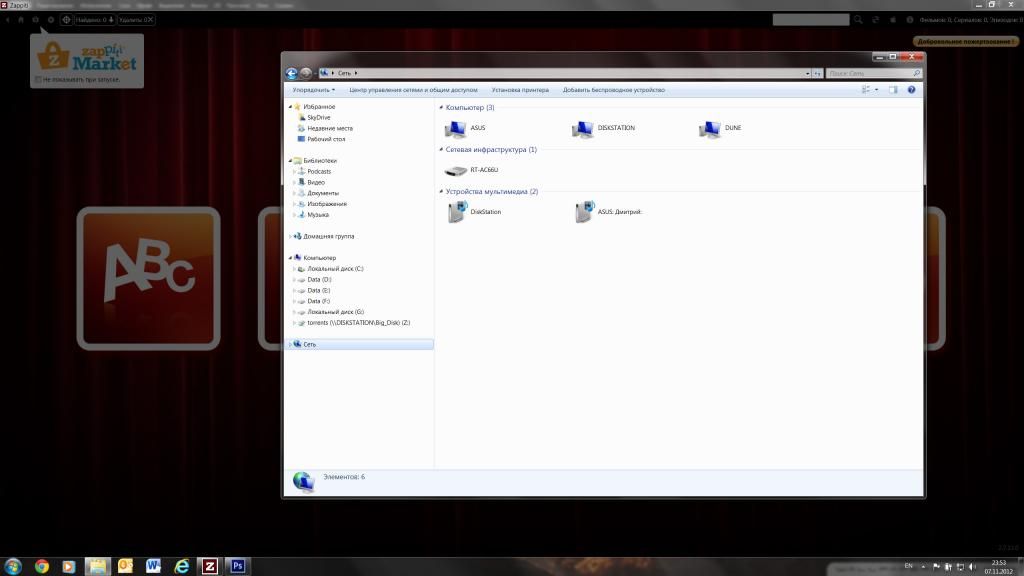Open Windows Media Player from the taskbar

pyautogui.click(x=69, y=566)
